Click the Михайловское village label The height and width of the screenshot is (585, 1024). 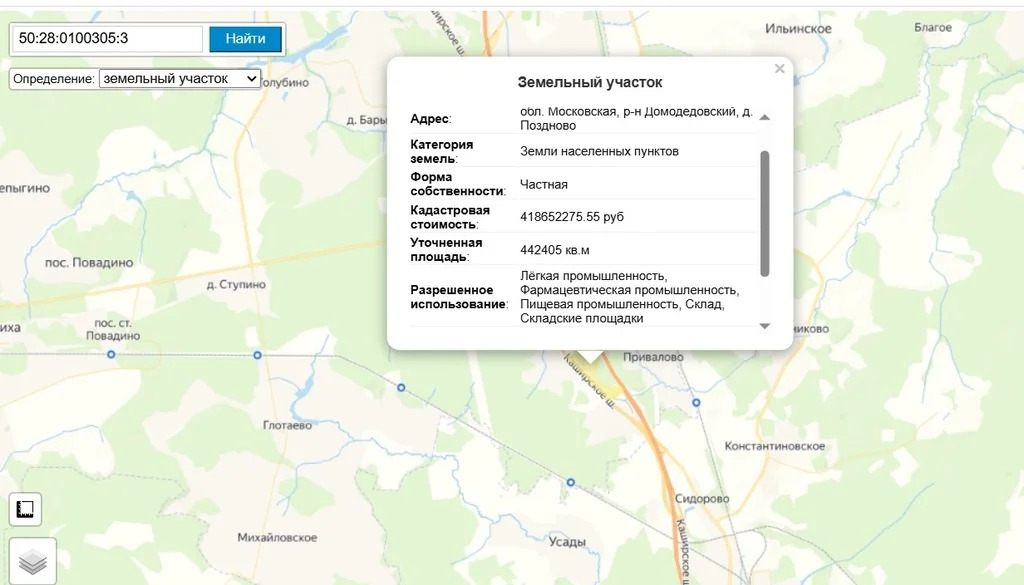coord(277,538)
